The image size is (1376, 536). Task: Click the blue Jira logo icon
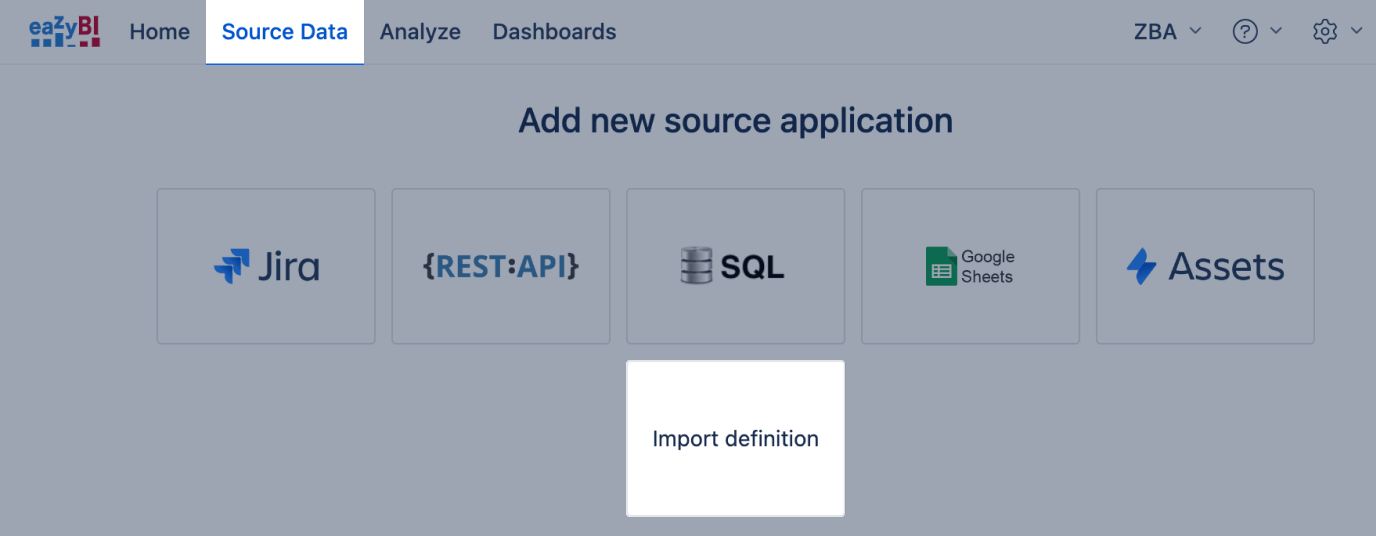pos(231,267)
